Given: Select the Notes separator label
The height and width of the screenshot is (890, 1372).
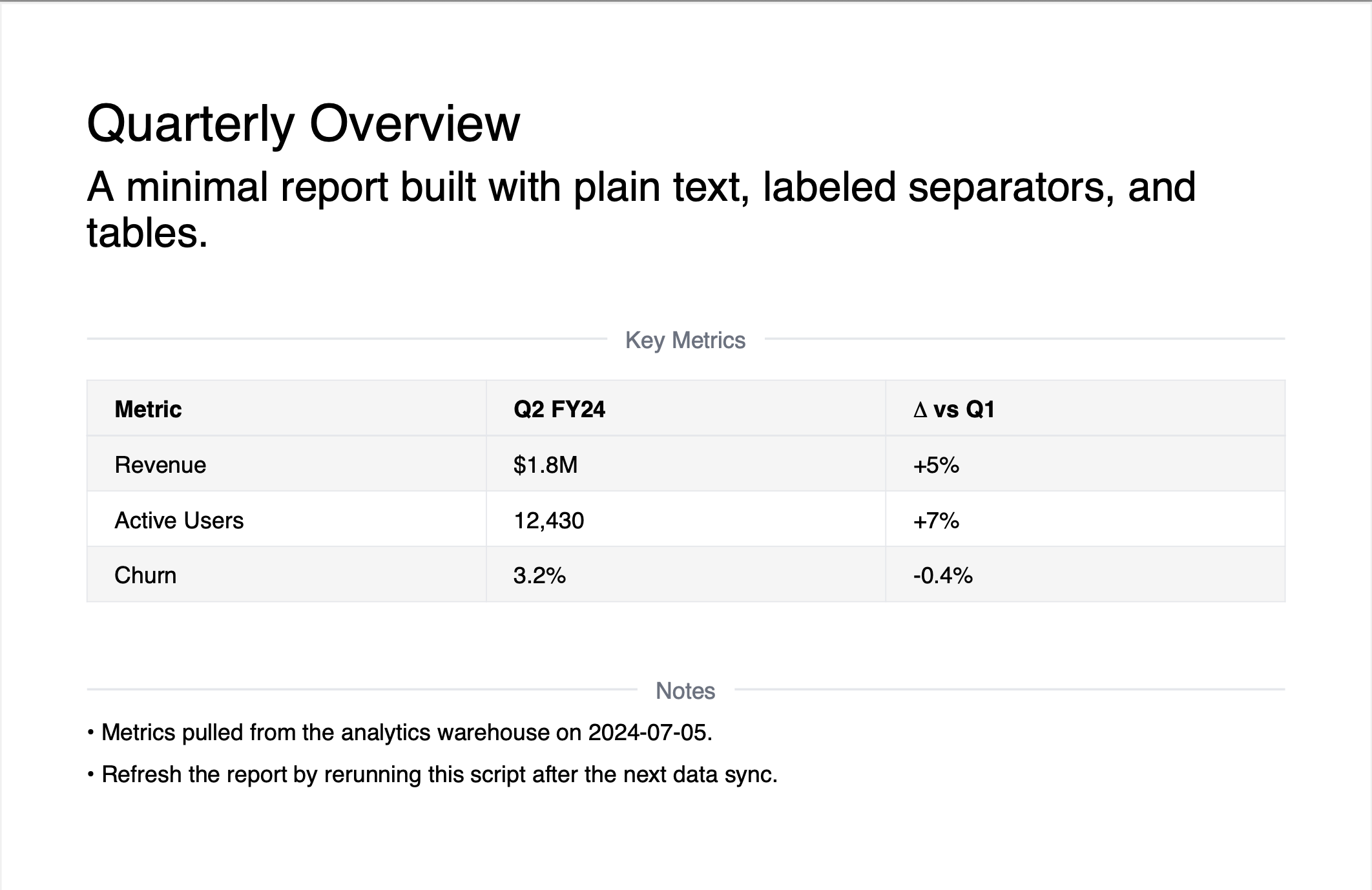Looking at the screenshot, I should [x=685, y=691].
